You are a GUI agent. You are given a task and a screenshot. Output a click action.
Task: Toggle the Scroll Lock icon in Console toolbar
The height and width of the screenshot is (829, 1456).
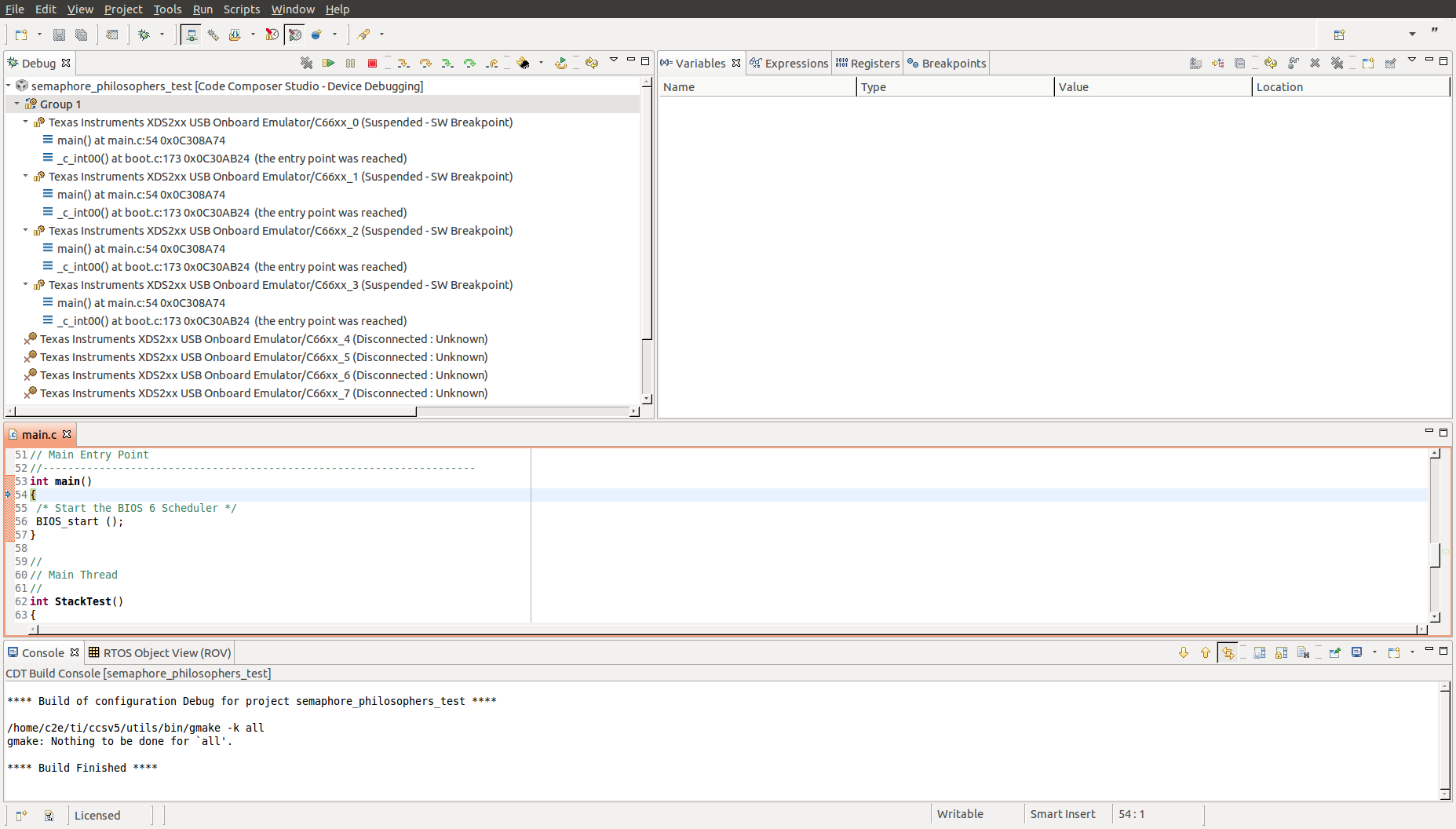(x=1281, y=652)
